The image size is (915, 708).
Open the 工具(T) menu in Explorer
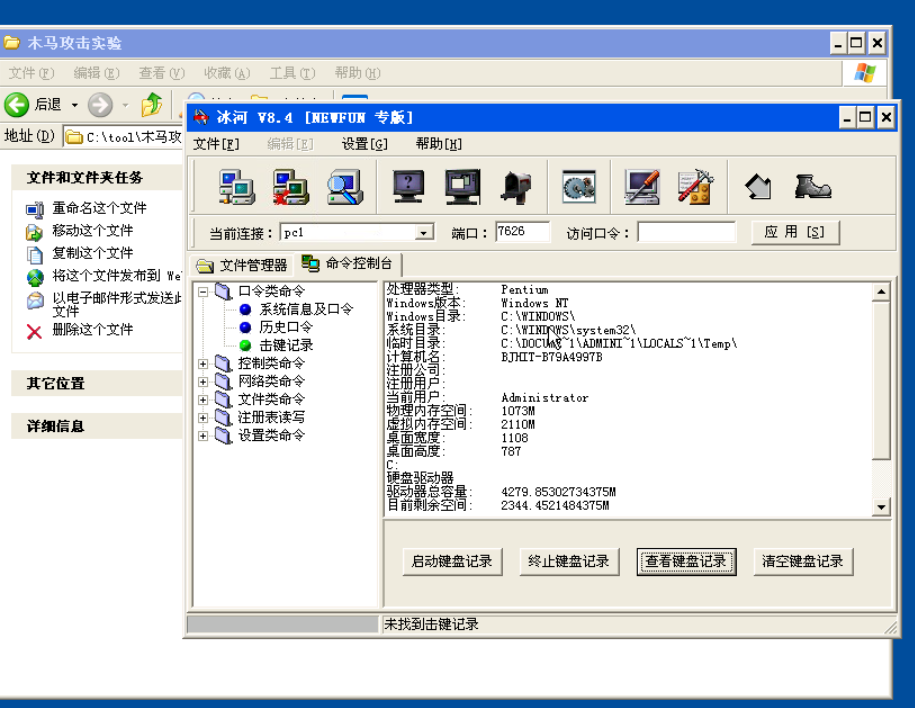[292, 73]
